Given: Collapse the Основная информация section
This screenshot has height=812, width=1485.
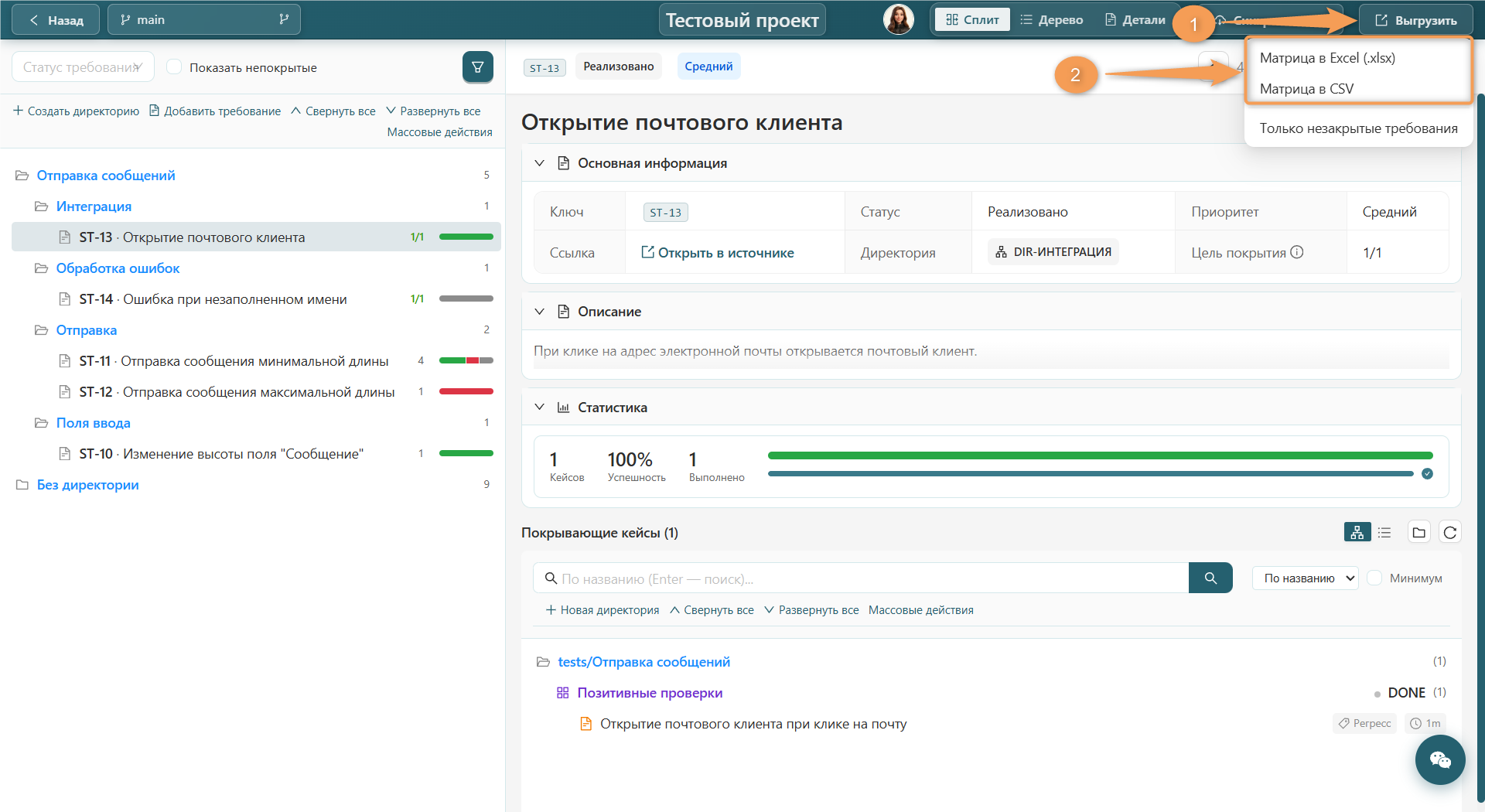Looking at the screenshot, I should tap(540, 163).
